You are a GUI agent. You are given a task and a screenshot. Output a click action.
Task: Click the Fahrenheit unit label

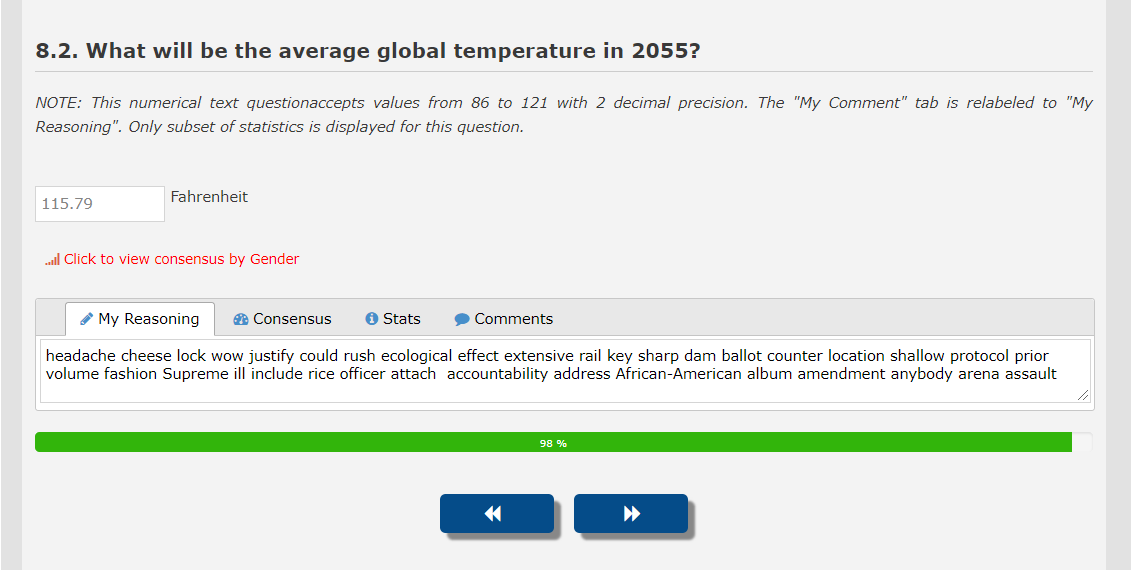click(x=209, y=197)
